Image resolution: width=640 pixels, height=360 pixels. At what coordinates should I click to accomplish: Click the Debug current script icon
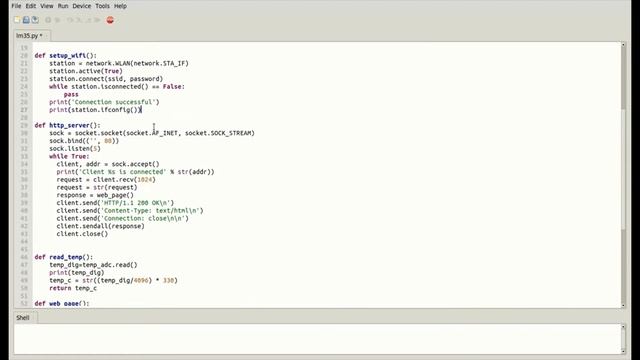58,20
